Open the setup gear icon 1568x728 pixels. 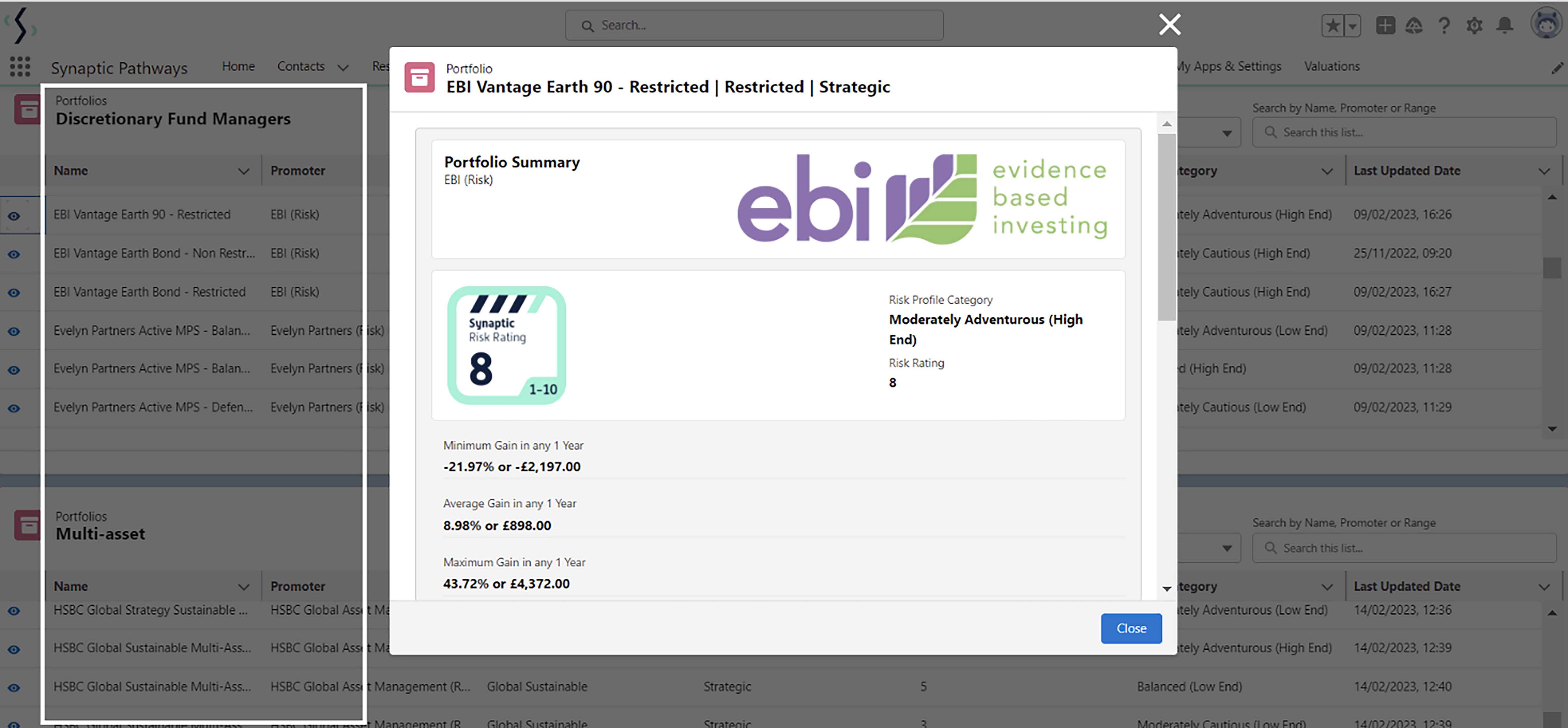[x=1474, y=25]
